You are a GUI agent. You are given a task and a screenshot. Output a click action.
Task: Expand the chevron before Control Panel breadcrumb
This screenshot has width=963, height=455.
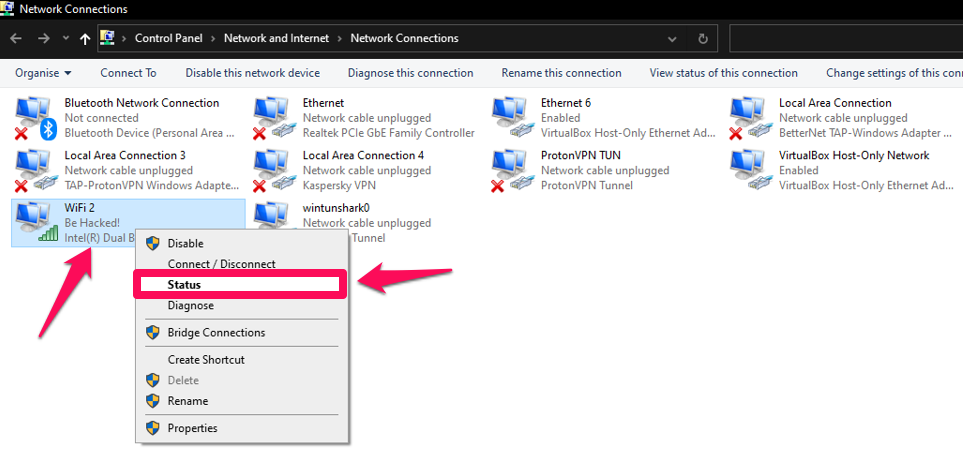click(124, 38)
